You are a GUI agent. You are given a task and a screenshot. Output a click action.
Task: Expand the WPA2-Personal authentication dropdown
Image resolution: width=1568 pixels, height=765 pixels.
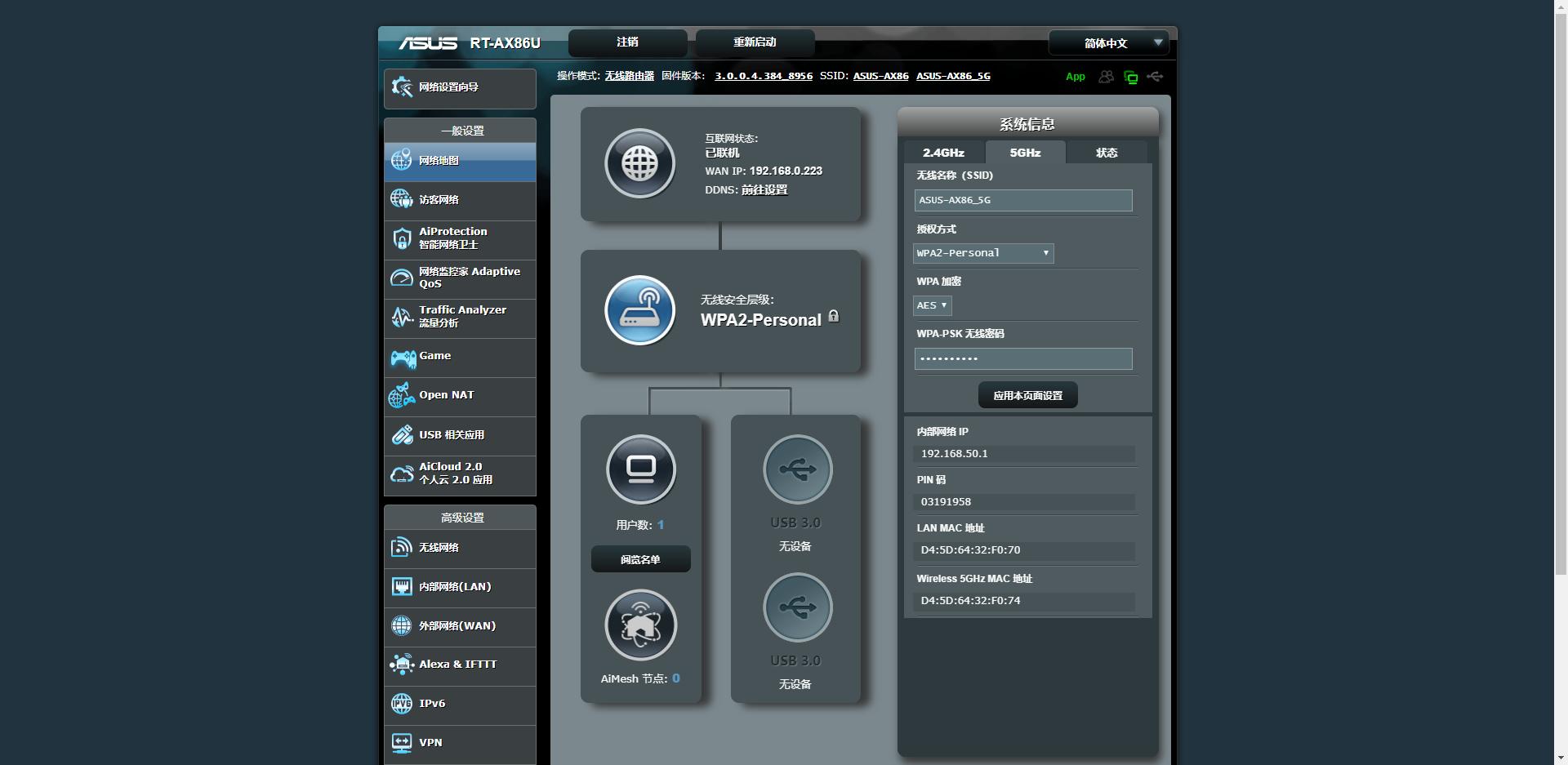tap(982, 253)
